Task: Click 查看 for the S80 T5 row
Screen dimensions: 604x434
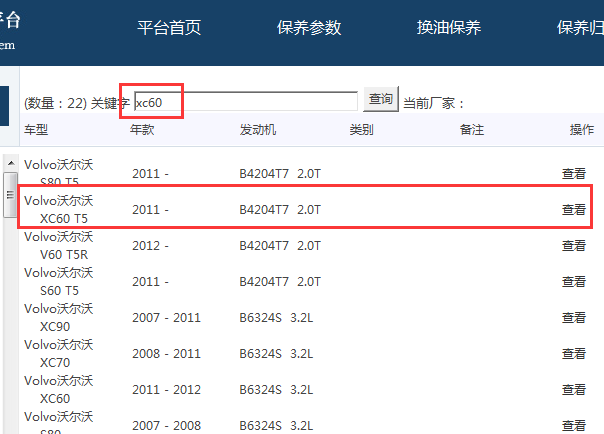Action: pos(574,174)
